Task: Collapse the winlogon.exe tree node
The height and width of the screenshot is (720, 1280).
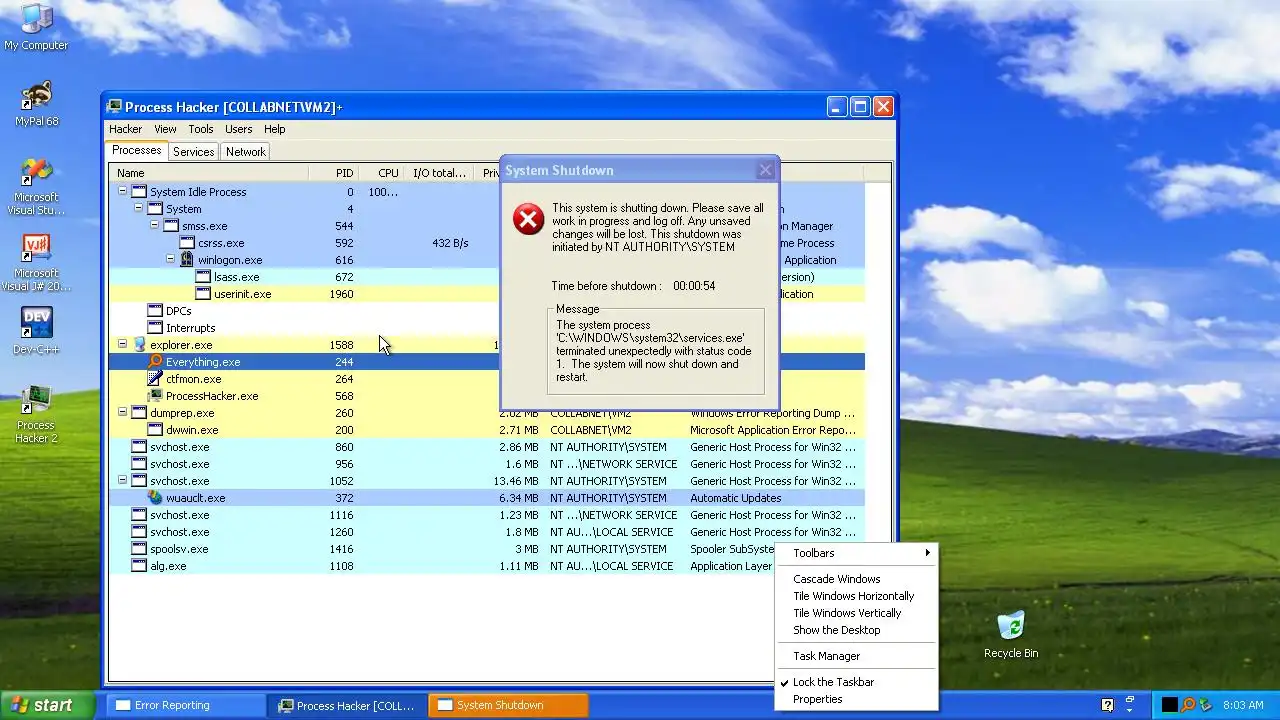Action: 171,259
